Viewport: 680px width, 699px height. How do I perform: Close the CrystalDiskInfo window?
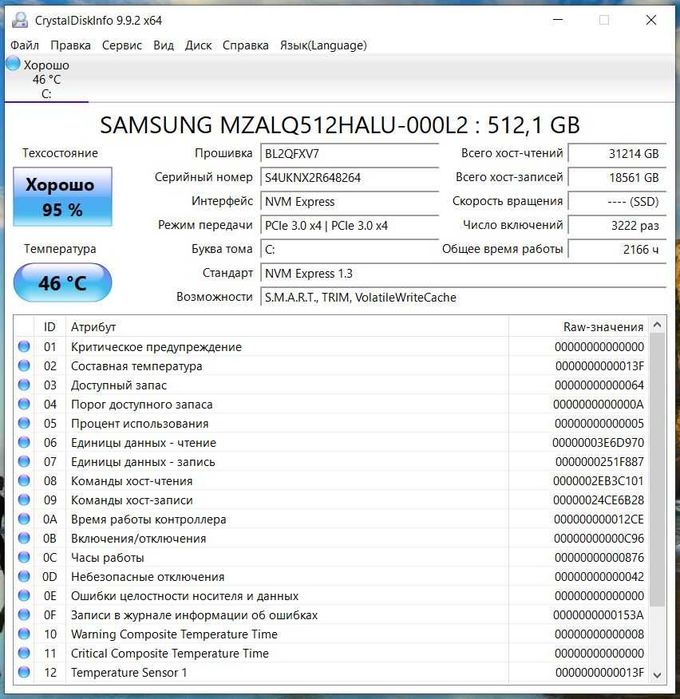click(651, 20)
